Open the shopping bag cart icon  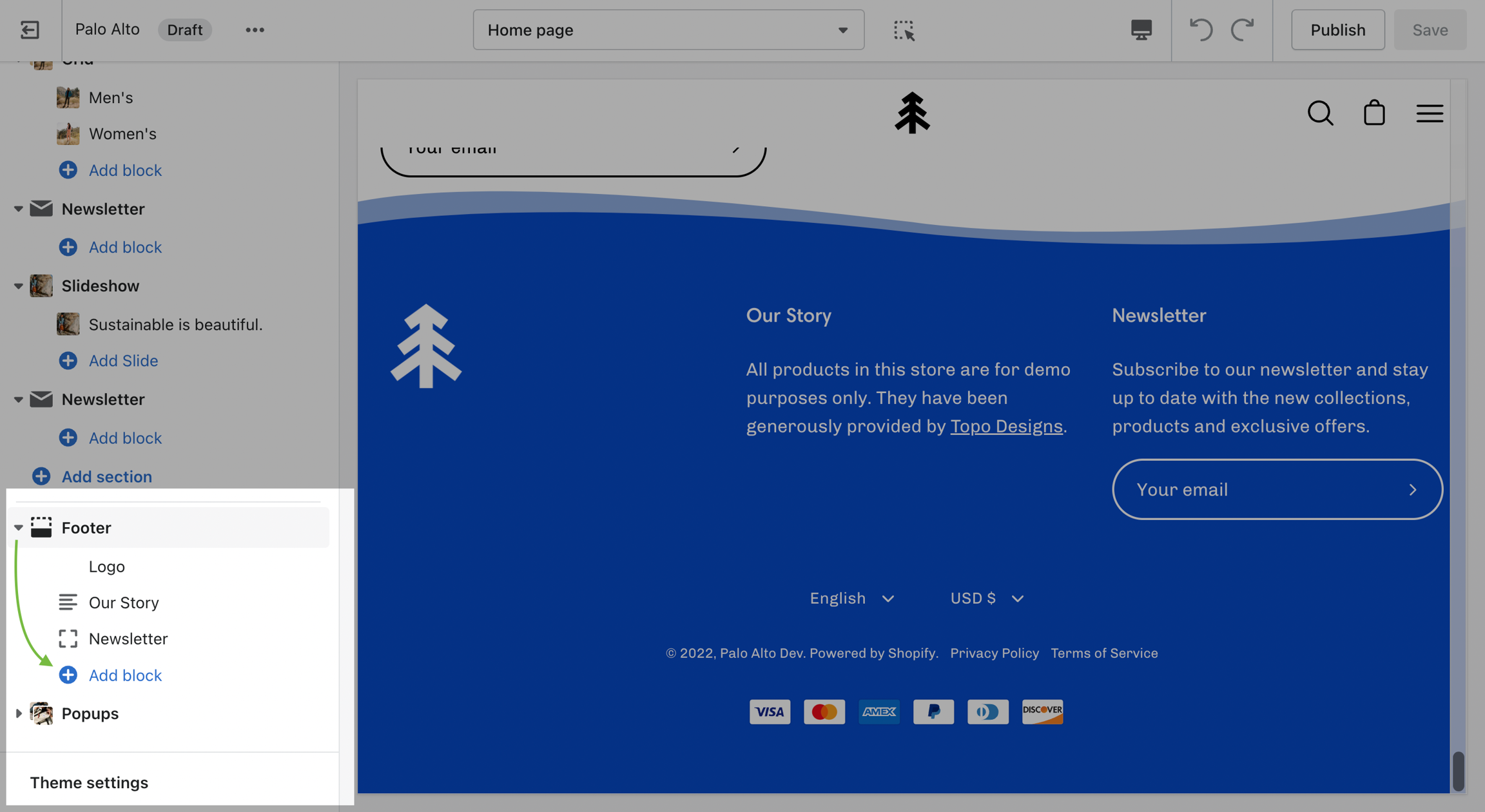(x=1374, y=113)
